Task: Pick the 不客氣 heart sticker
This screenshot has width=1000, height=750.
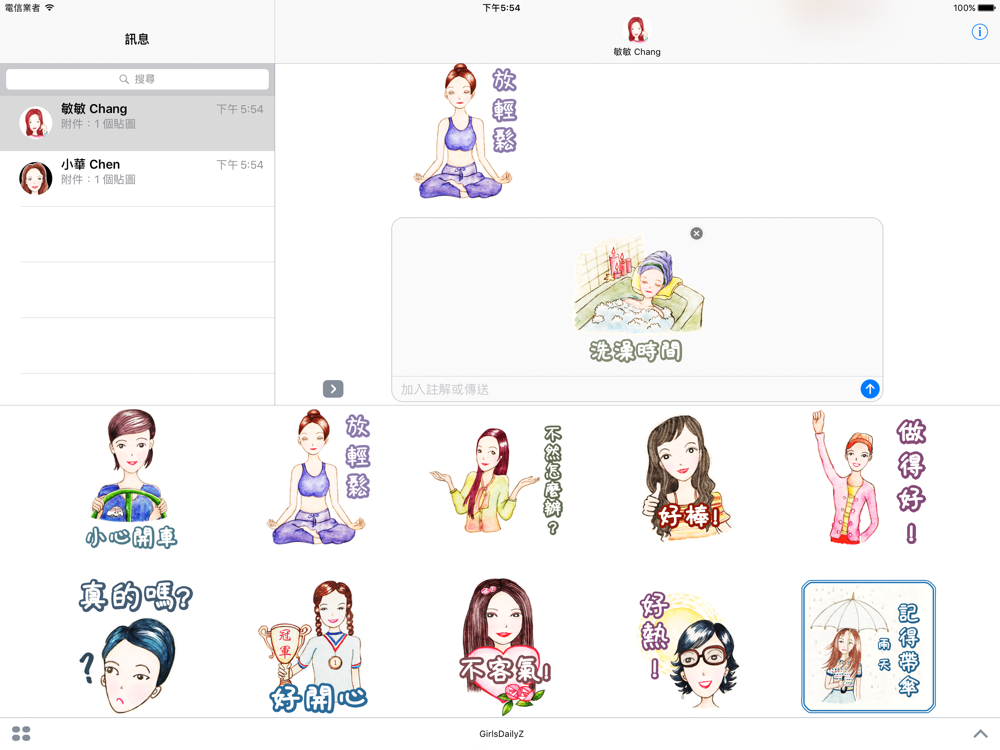Action: (x=504, y=647)
